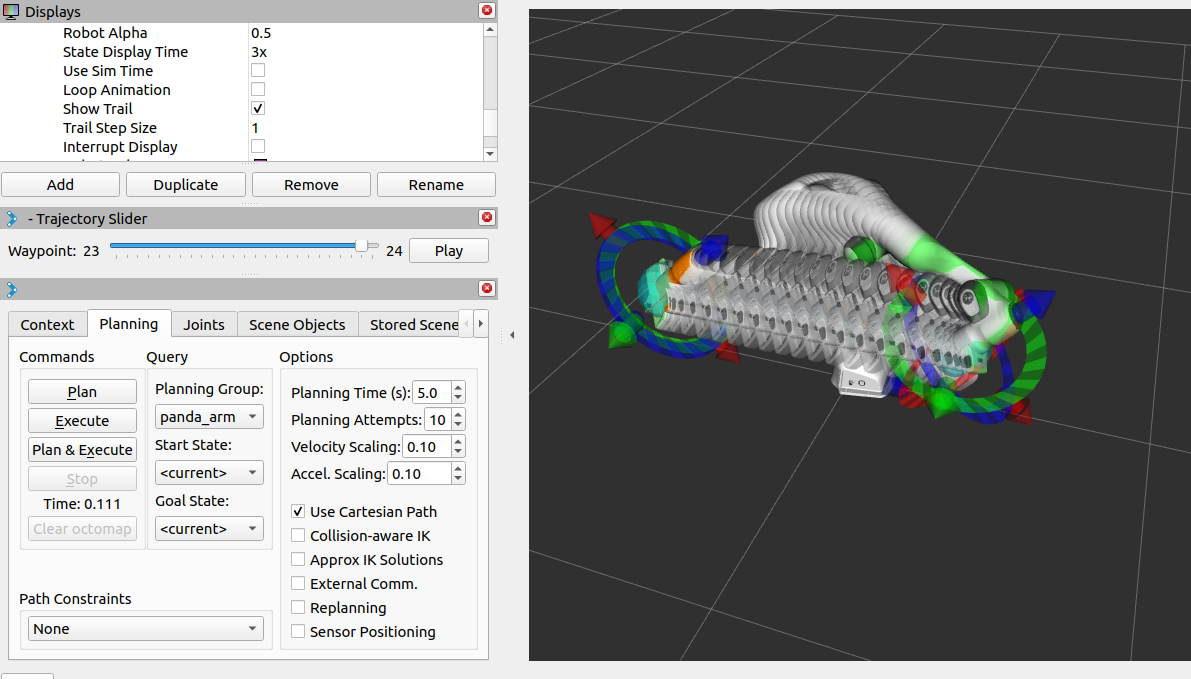This screenshot has height=679, width=1191.
Task: Click the Trail Step Size property label
Action: 109,128
